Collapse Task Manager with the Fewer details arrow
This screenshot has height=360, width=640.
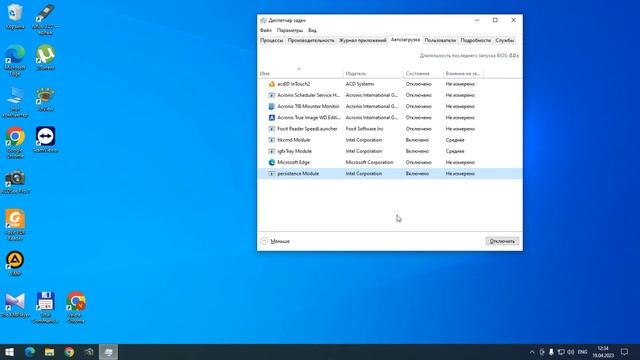[x=264, y=241]
